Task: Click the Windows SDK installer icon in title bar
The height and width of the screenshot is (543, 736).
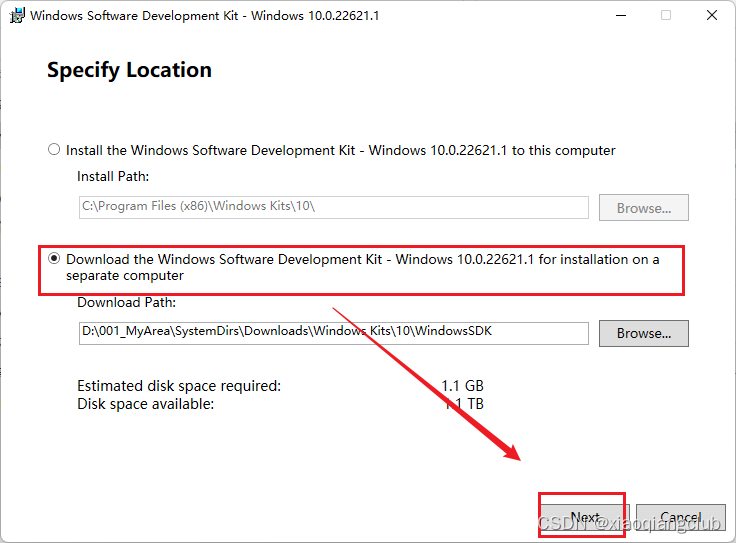Action: pyautogui.click(x=17, y=15)
